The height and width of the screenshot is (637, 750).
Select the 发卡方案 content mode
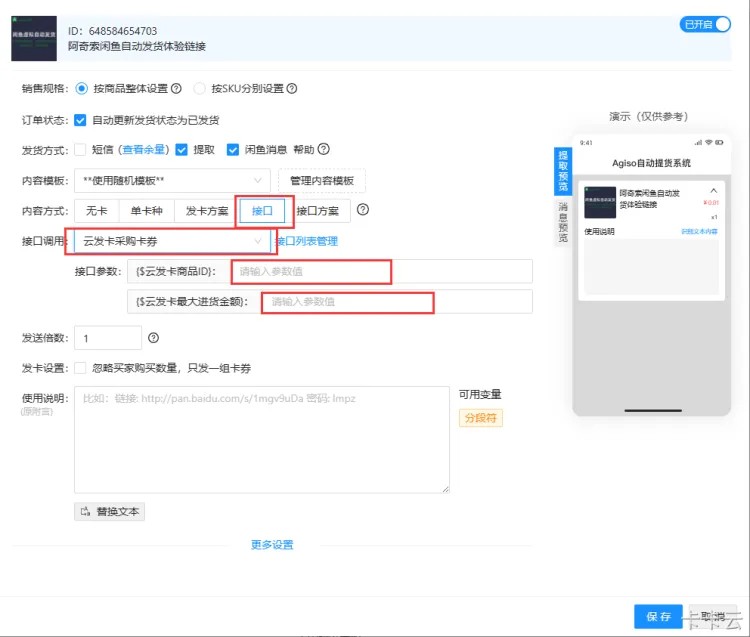point(207,211)
